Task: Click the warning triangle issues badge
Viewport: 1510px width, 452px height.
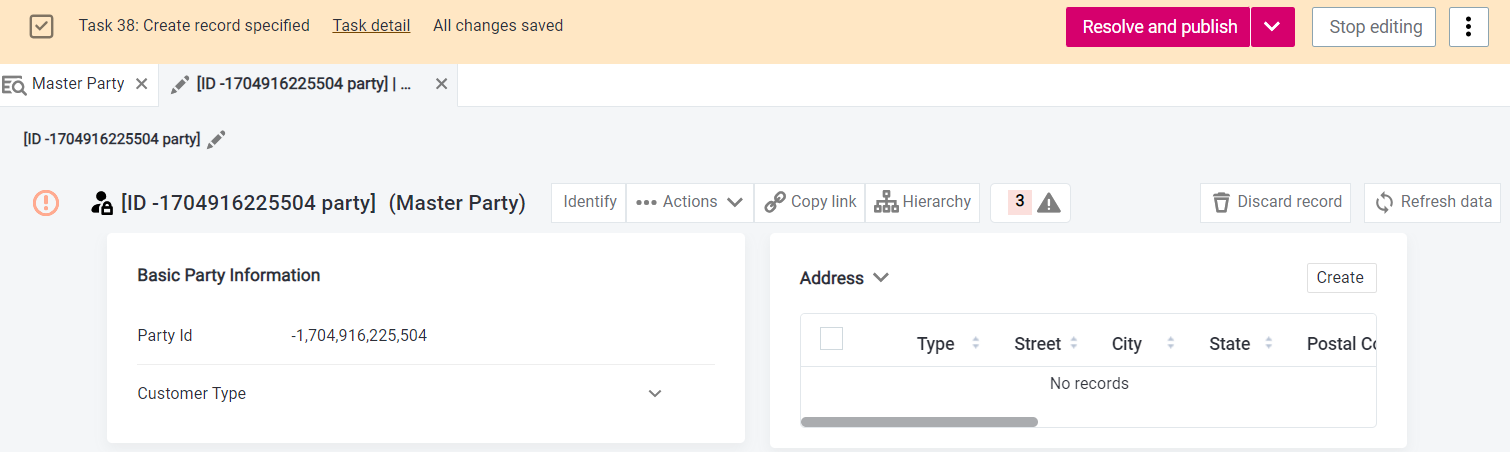Action: 1030,203
